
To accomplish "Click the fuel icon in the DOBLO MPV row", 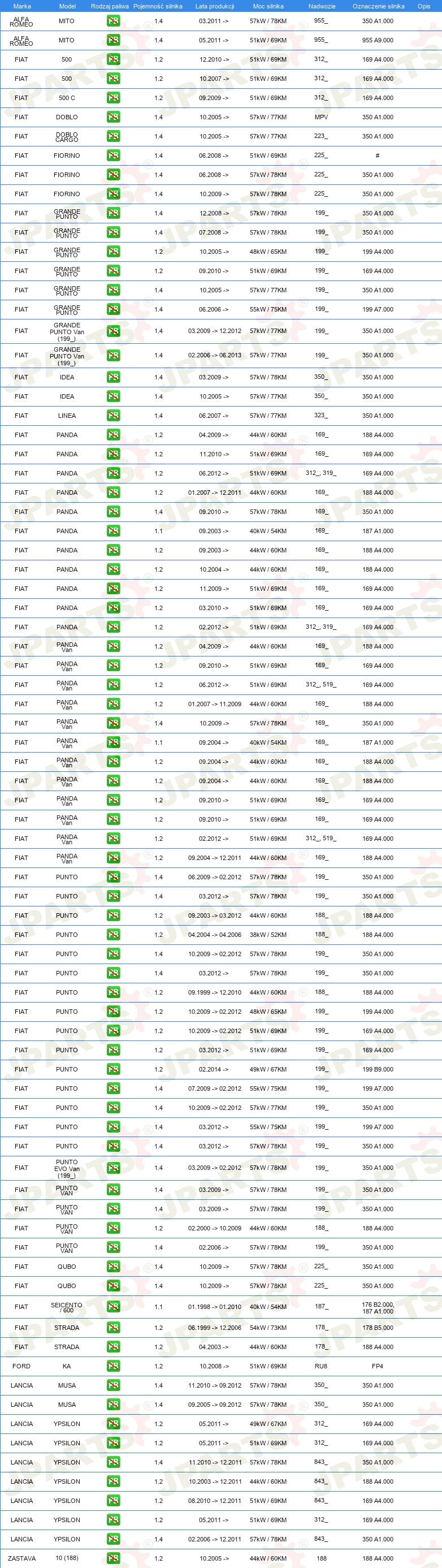I will 113,117.
